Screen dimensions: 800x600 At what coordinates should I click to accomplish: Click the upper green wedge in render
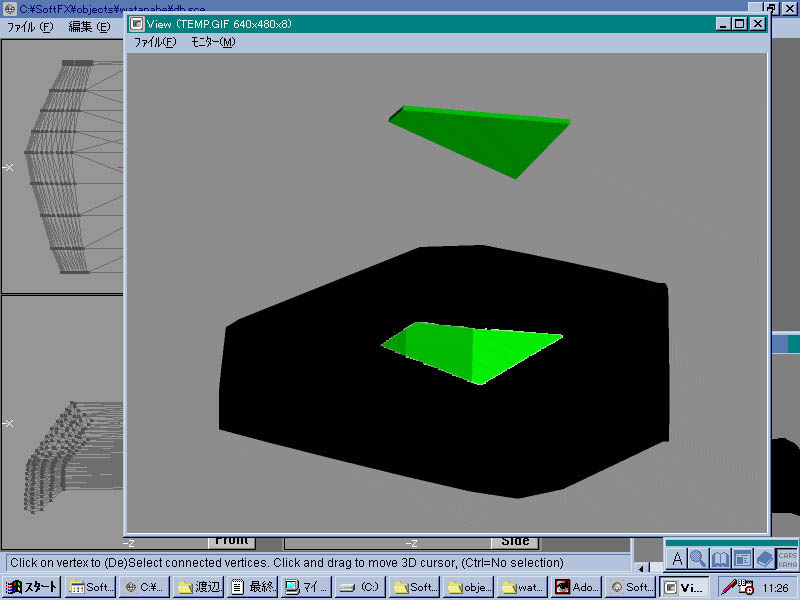tap(490, 135)
